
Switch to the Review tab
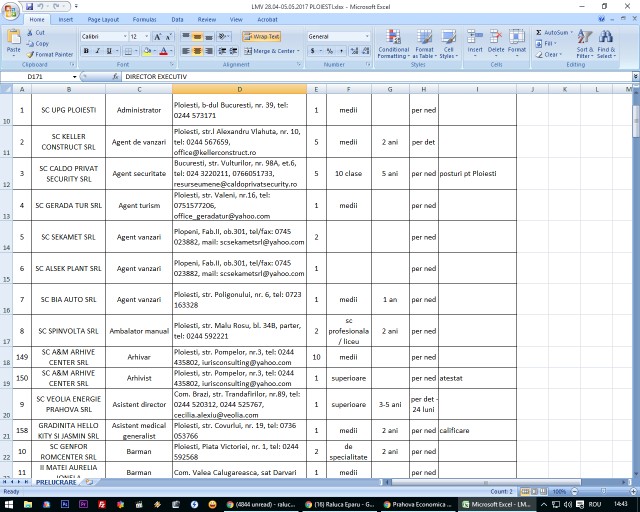pos(207,20)
